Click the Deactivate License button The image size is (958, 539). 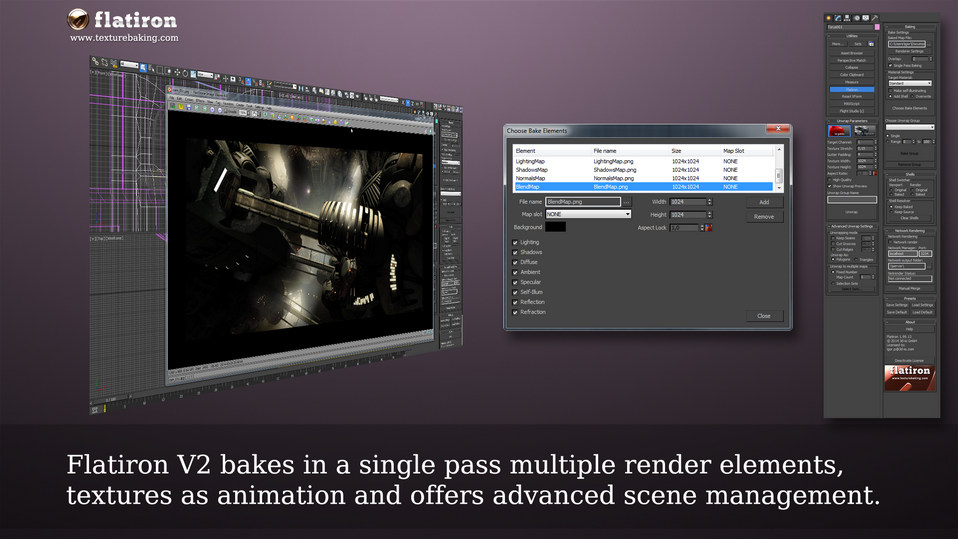click(910, 361)
